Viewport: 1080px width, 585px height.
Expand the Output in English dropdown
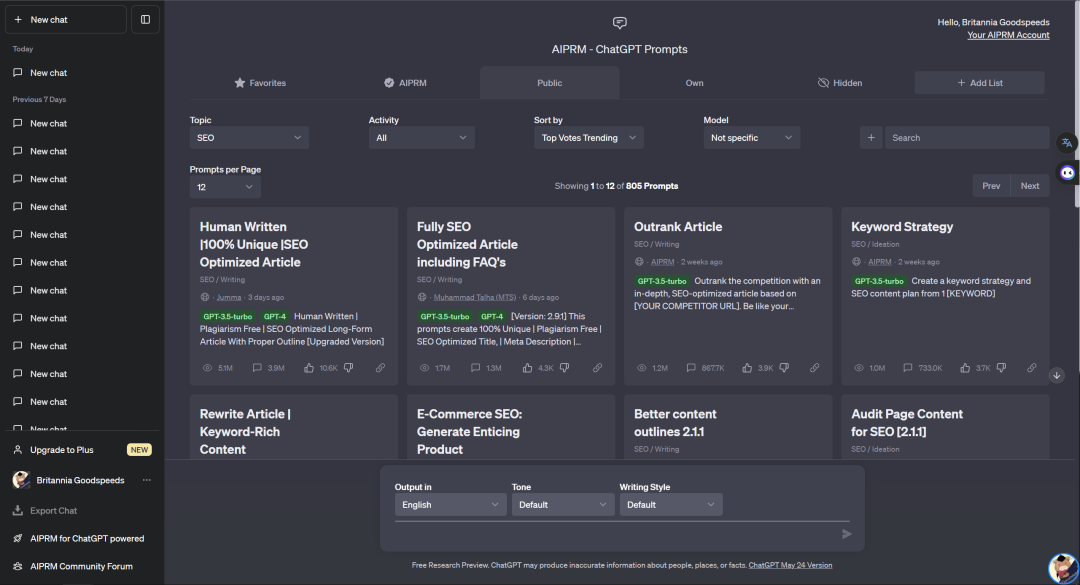click(450, 505)
